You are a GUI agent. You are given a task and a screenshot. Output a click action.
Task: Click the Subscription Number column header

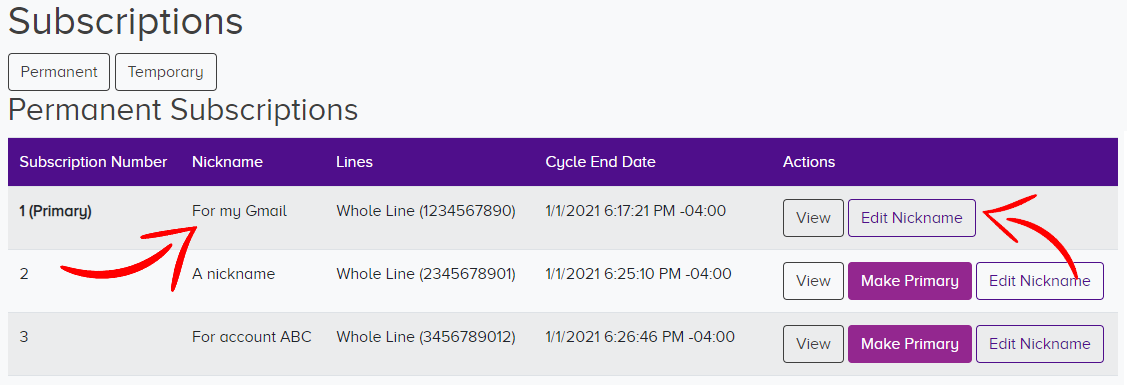(x=93, y=162)
